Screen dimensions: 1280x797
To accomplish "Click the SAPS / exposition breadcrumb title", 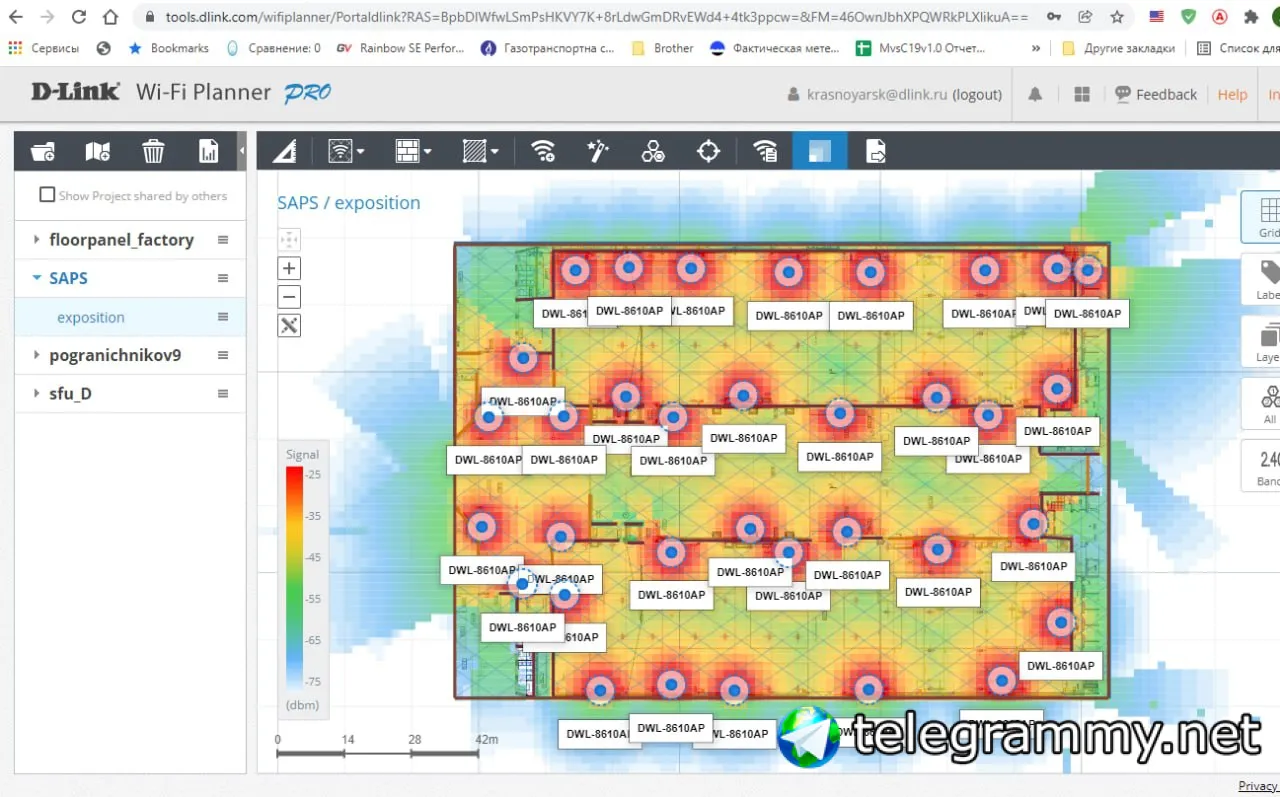I will (349, 203).
